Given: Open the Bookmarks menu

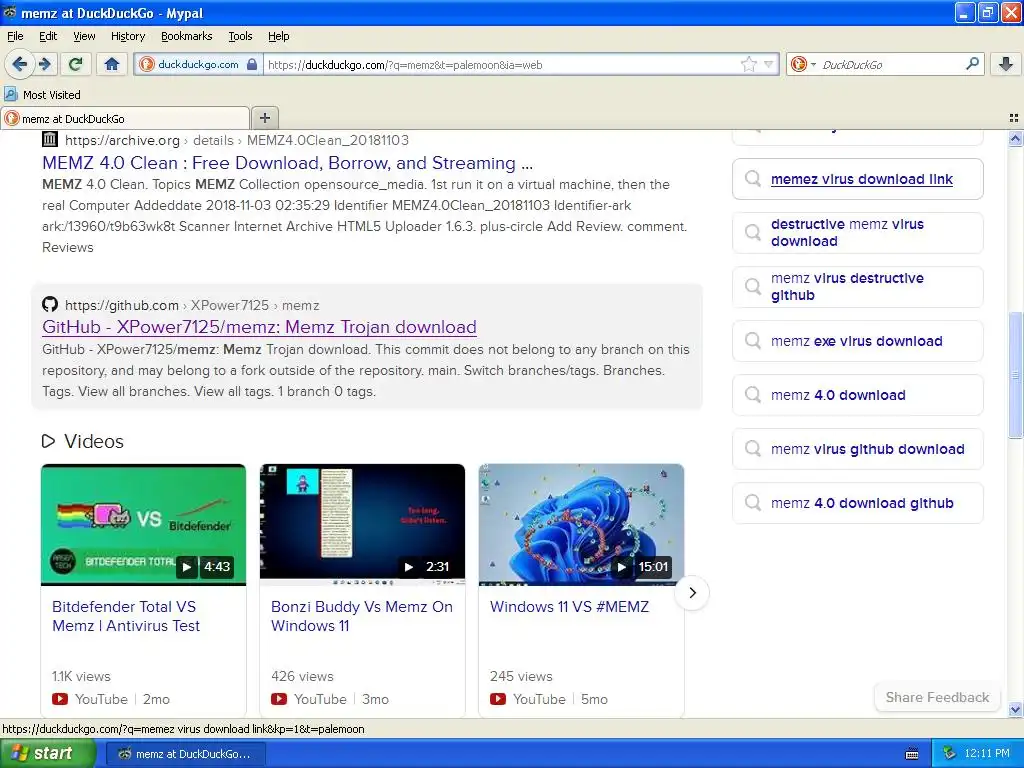Looking at the screenshot, I should tap(186, 36).
